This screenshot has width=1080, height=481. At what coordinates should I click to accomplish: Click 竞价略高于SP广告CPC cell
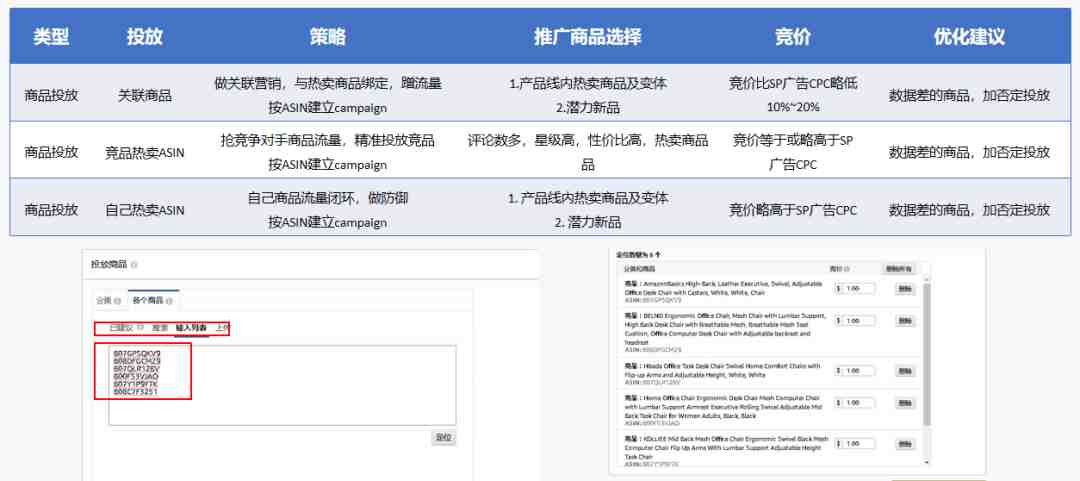point(793,209)
